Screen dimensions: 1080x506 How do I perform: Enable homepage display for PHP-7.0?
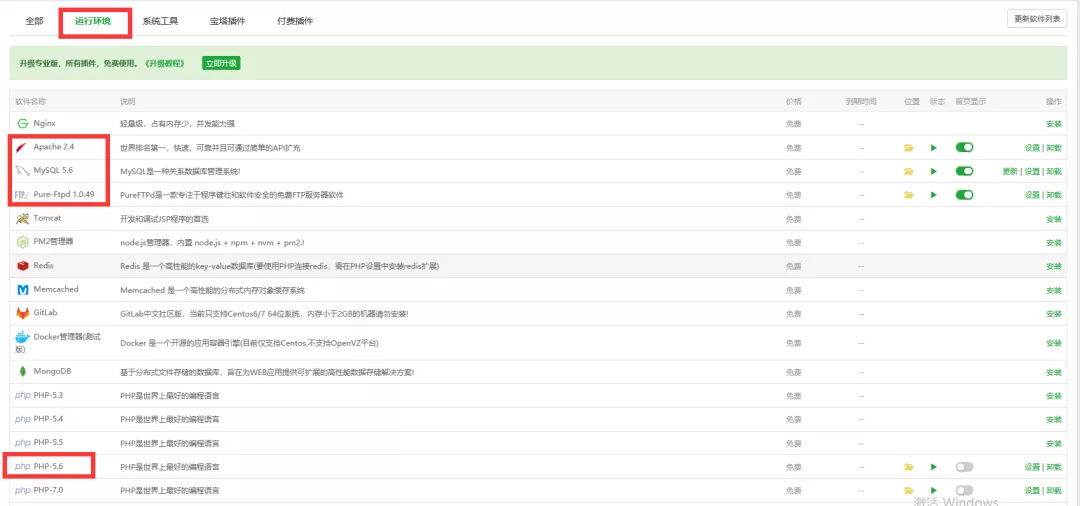pyautogui.click(x=964, y=490)
